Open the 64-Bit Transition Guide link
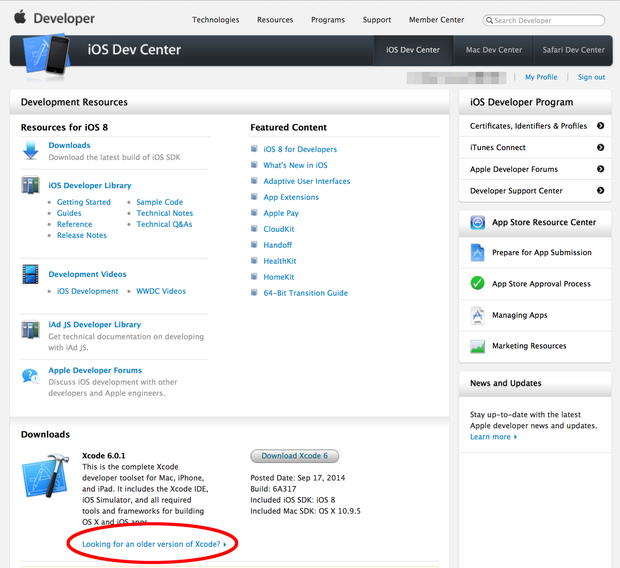 coord(306,293)
